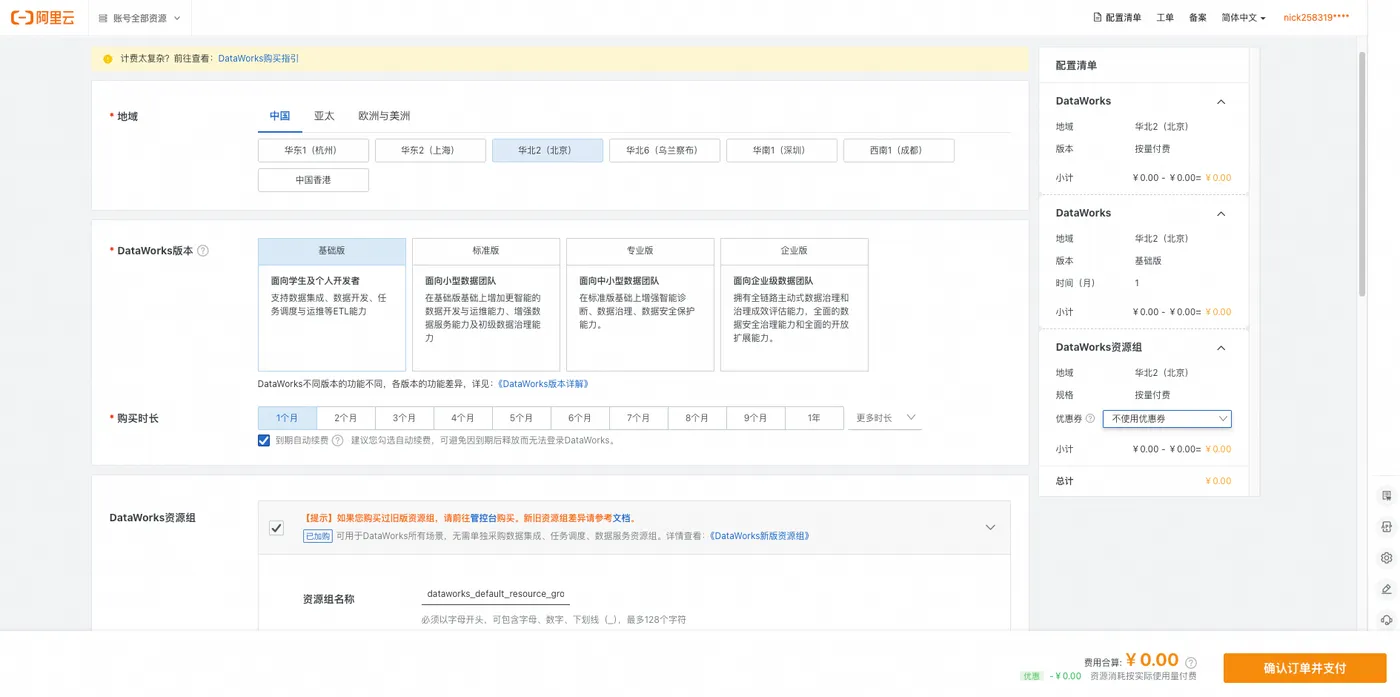
Task: Select region 华东2（上海）
Action: [430, 150]
